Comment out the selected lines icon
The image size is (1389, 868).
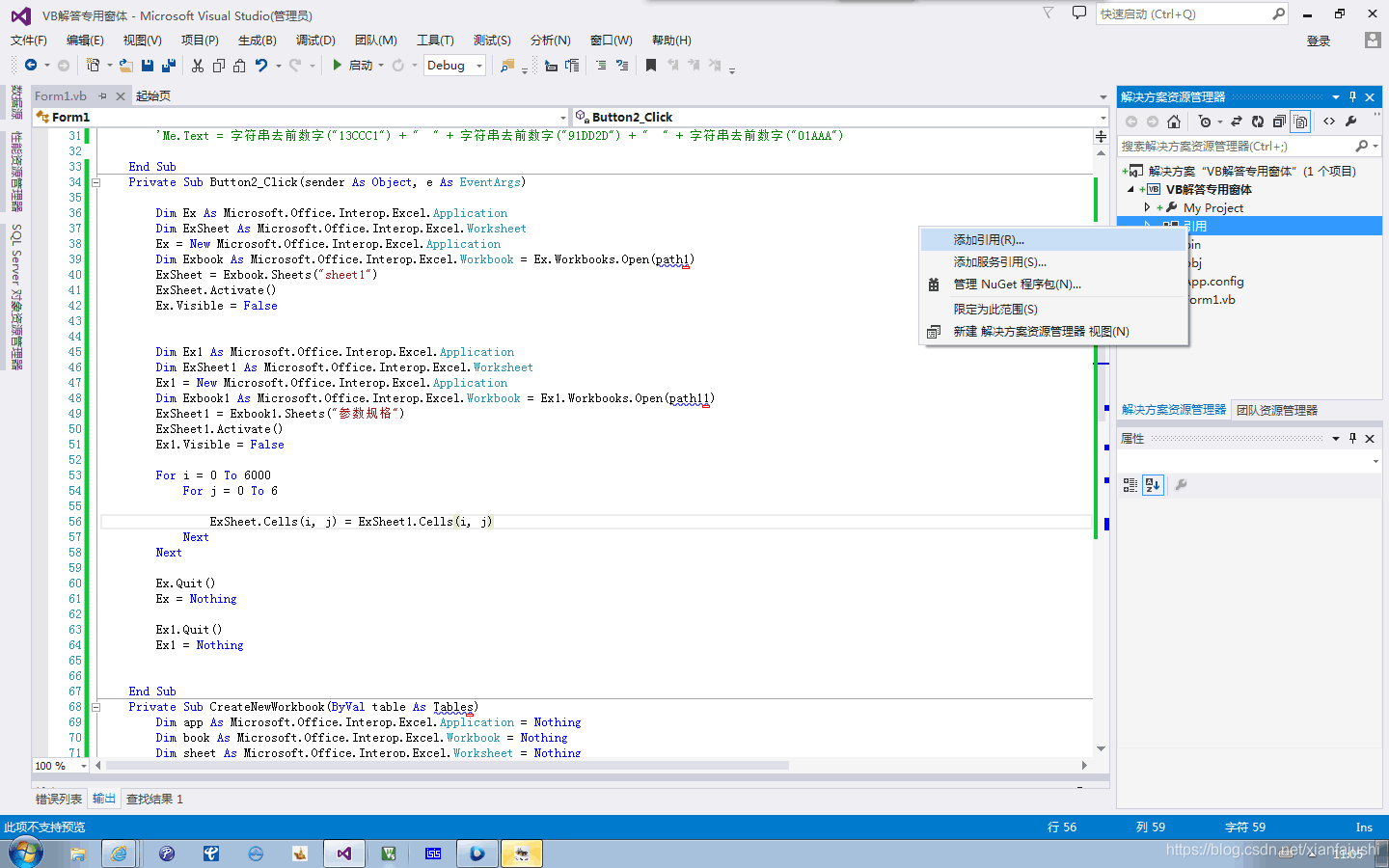601,65
